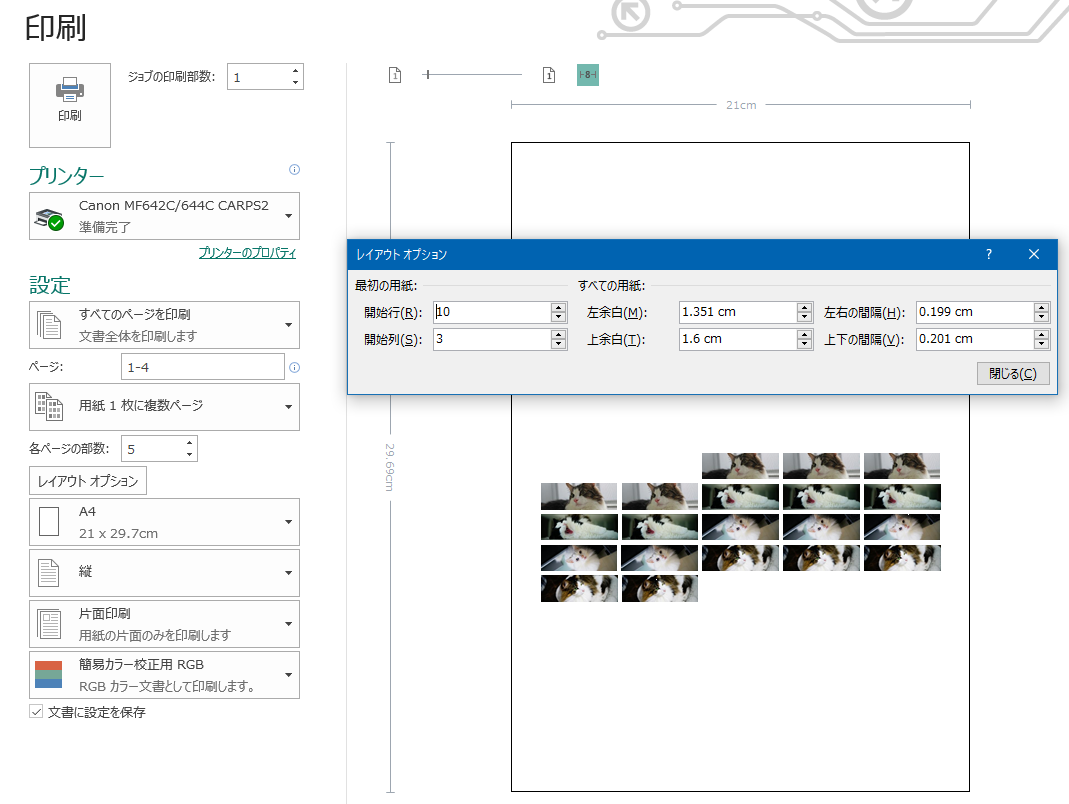Screen dimensions: 1069x804
Task: Click the first cat thumbnail in the top preview row
Action: [x=740, y=466]
